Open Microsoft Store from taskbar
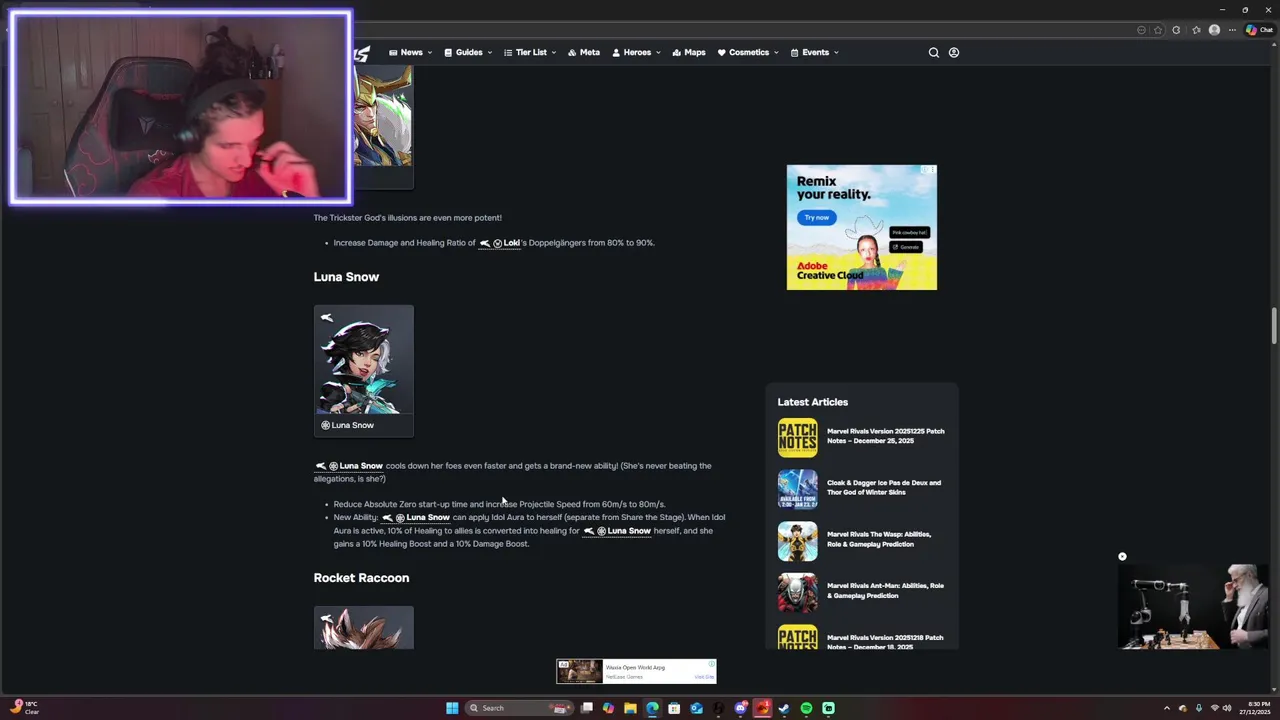The image size is (1280, 720). point(674,708)
